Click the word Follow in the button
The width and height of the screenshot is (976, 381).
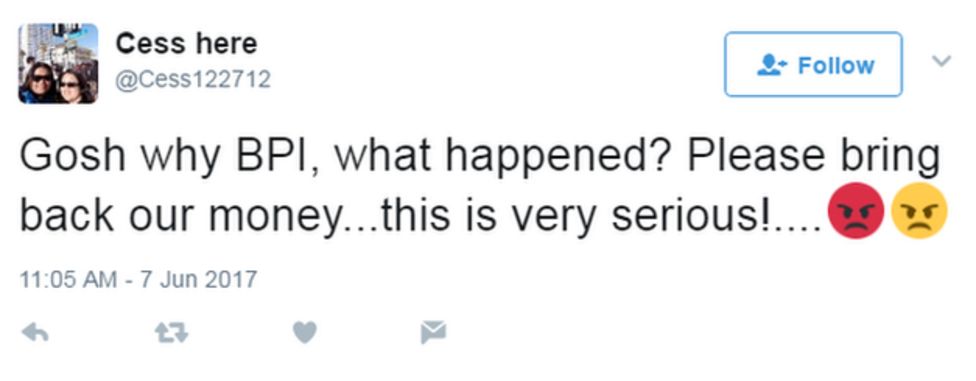(x=836, y=65)
